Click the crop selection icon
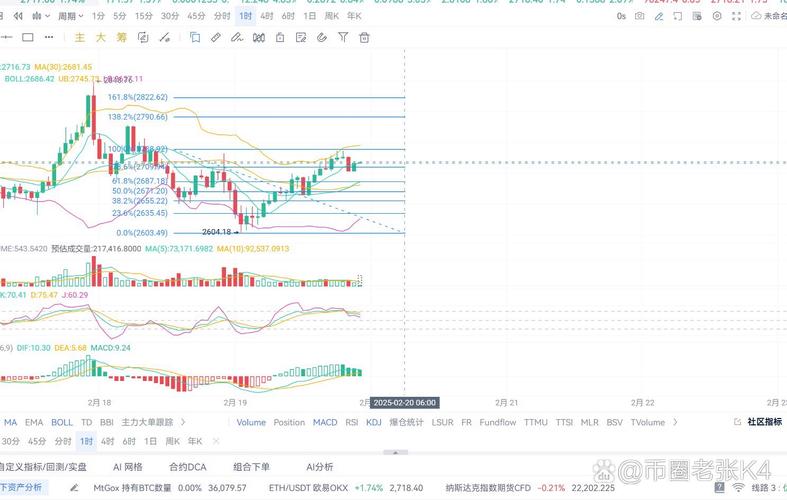Screen dimensions: 787x500 678,16
